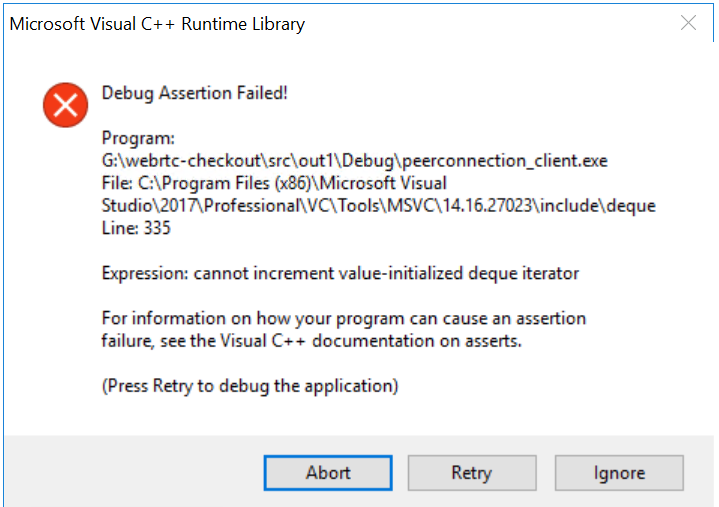Click the MSVC\14.16.27023 version text
This screenshot has width=719, height=507.
pyautogui.click(x=459, y=206)
